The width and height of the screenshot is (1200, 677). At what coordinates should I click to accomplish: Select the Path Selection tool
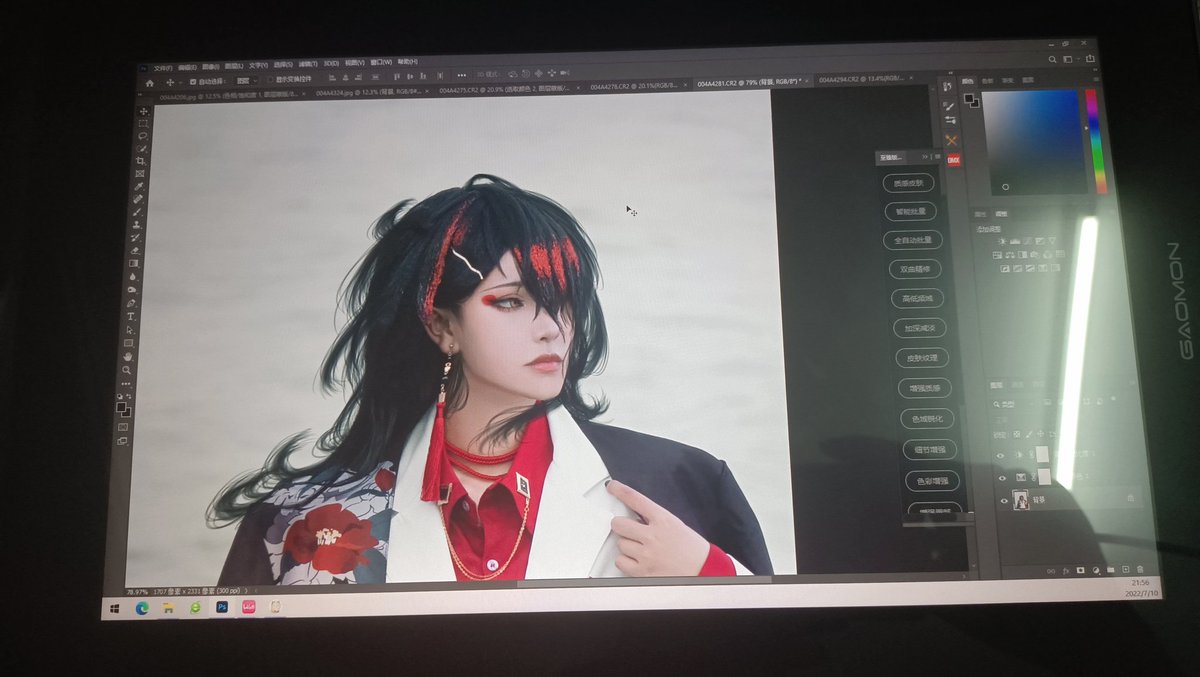tap(131, 329)
